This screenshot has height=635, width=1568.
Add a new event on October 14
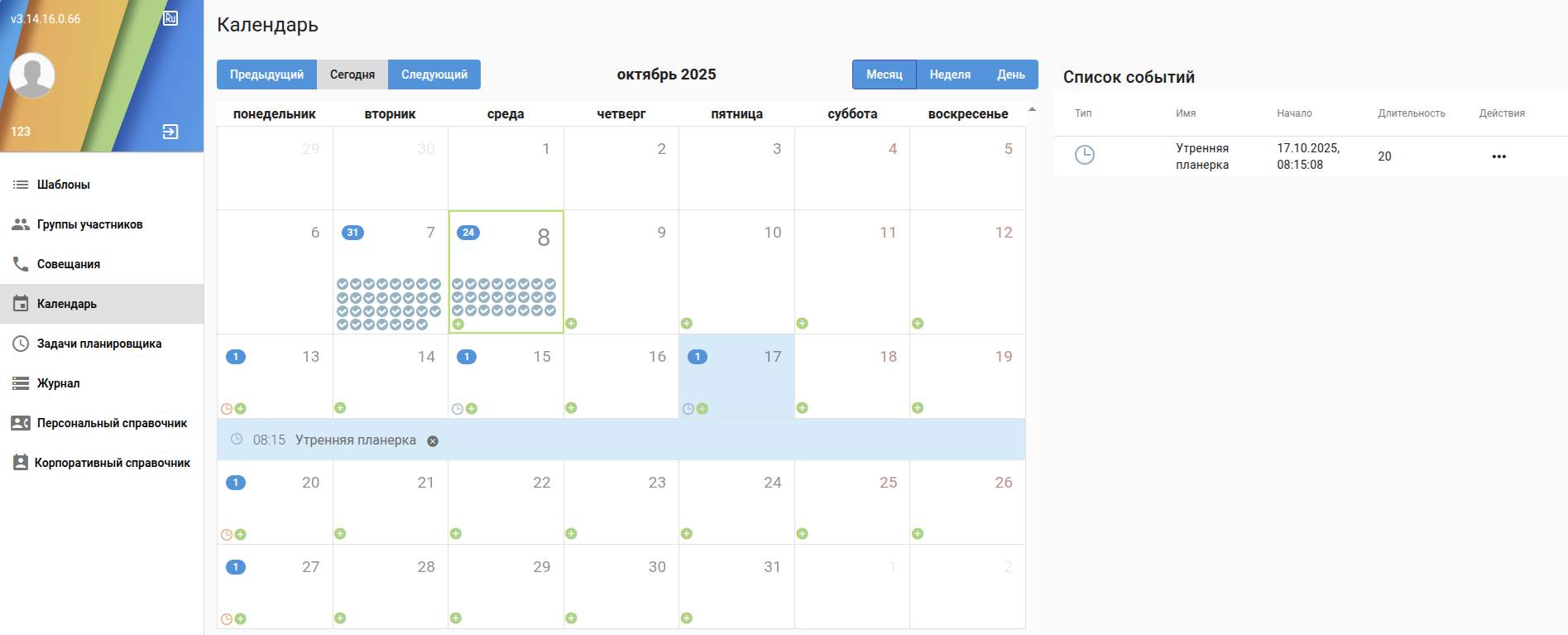(x=340, y=408)
